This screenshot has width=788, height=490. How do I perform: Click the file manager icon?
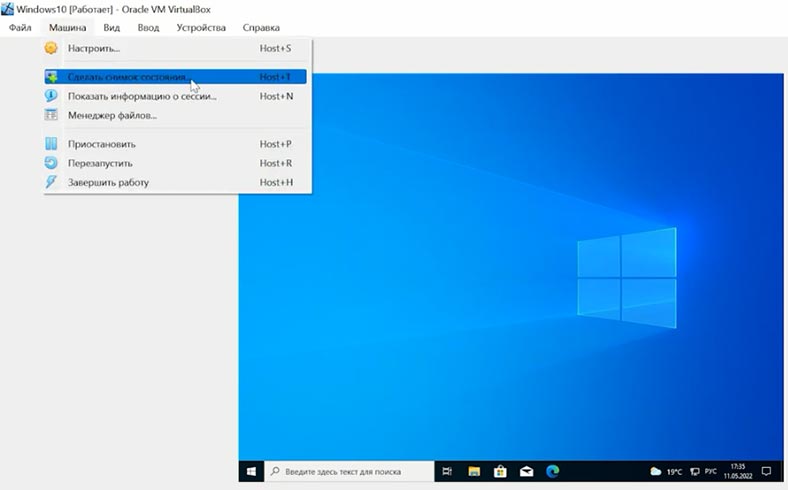click(51, 115)
